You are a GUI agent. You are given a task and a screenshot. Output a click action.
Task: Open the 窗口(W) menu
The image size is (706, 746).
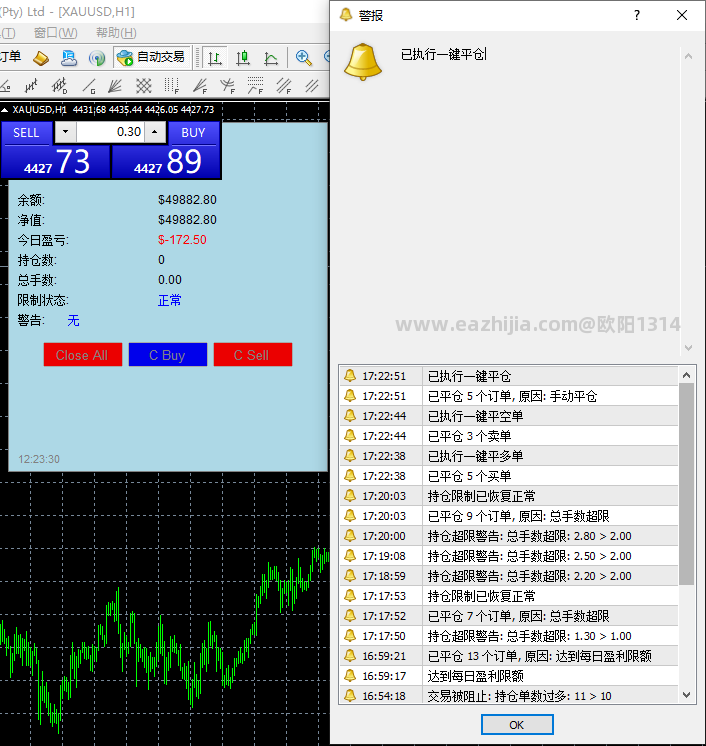point(56,33)
